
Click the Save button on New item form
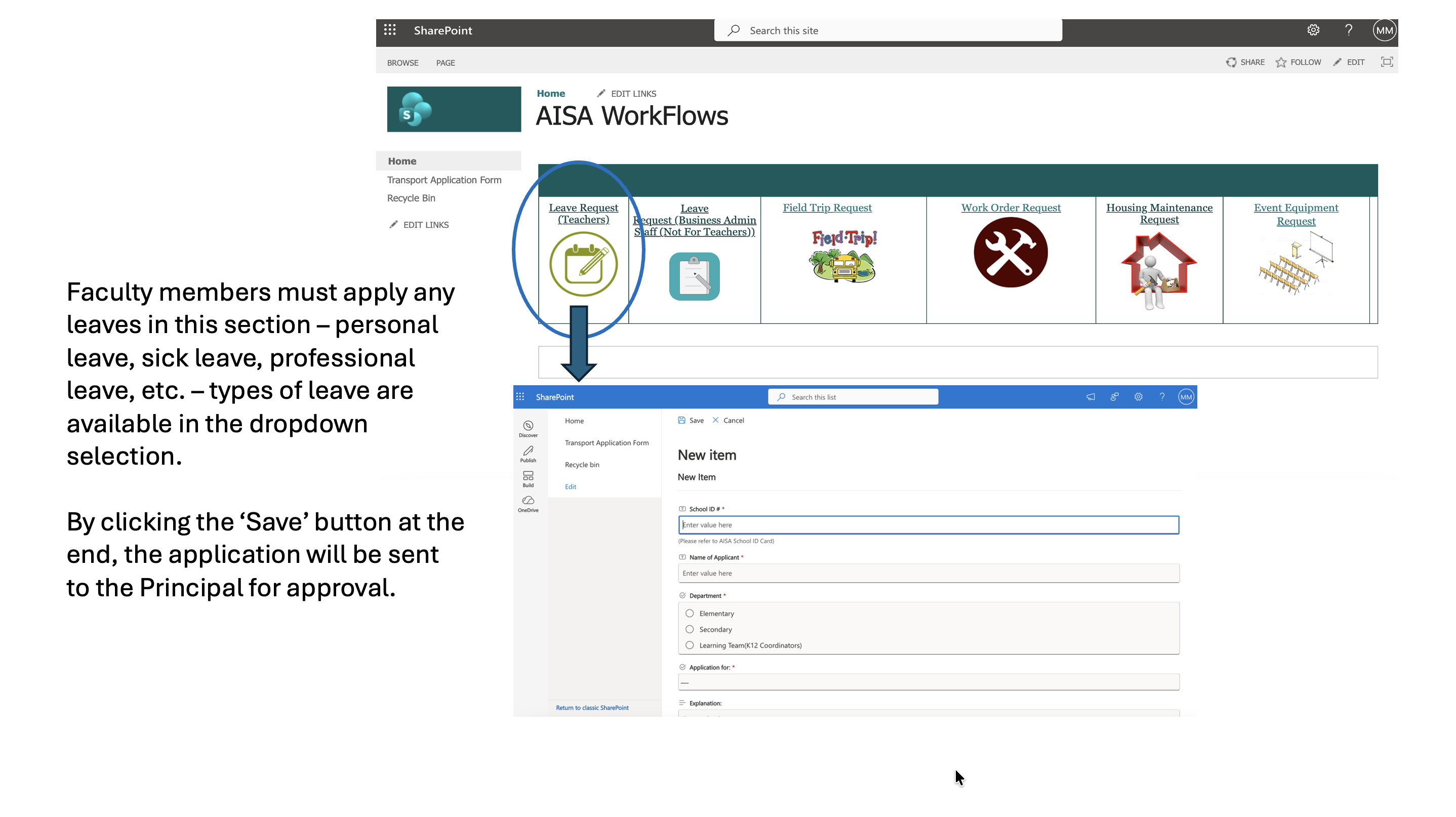[690, 420]
